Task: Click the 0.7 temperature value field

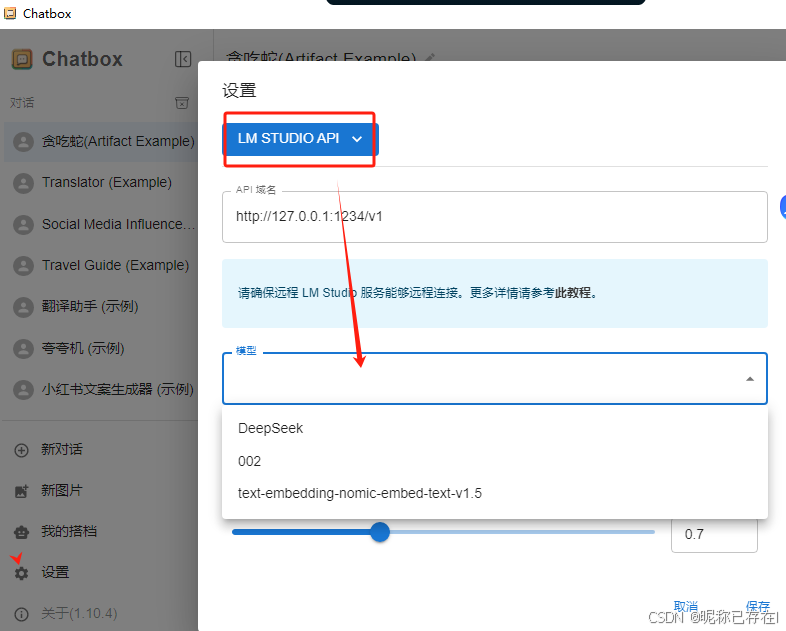Action: tap(714, 534)
